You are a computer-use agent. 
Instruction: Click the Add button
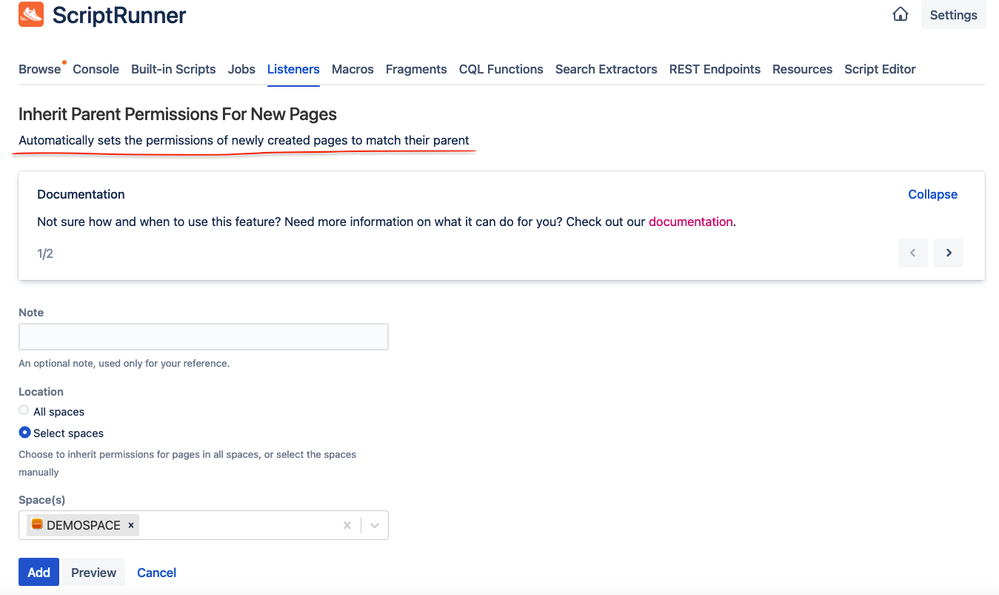[x=39, y=572]
